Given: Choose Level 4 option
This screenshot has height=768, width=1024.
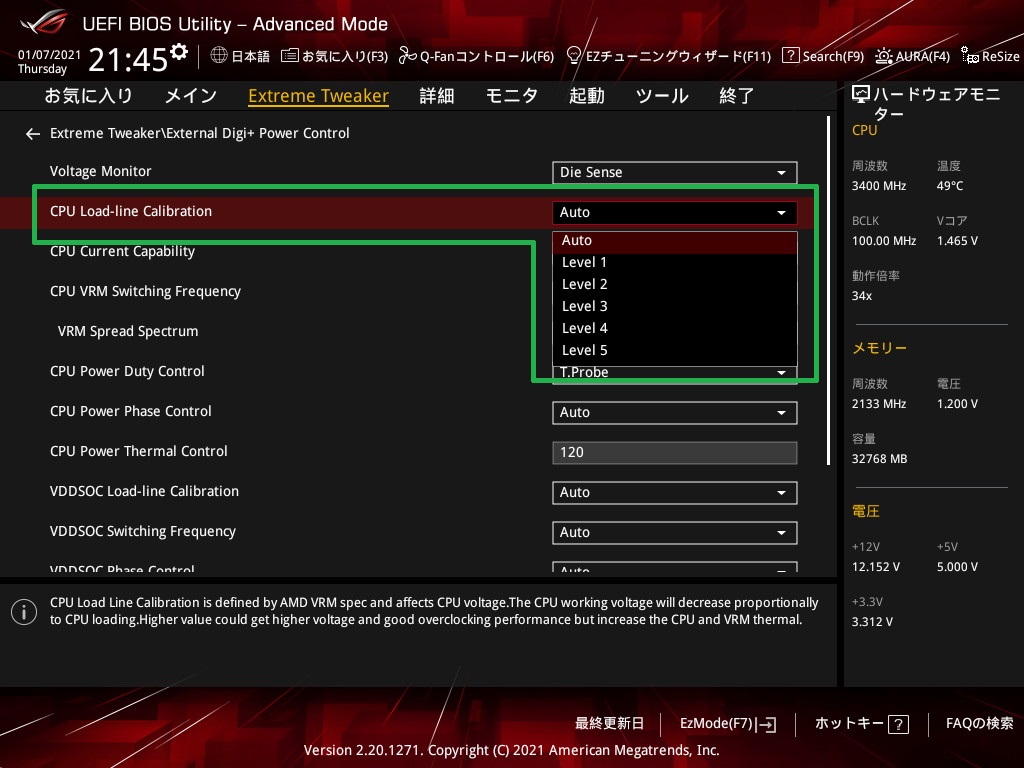Looking at the screenshot, I should [x=675, y=328].
